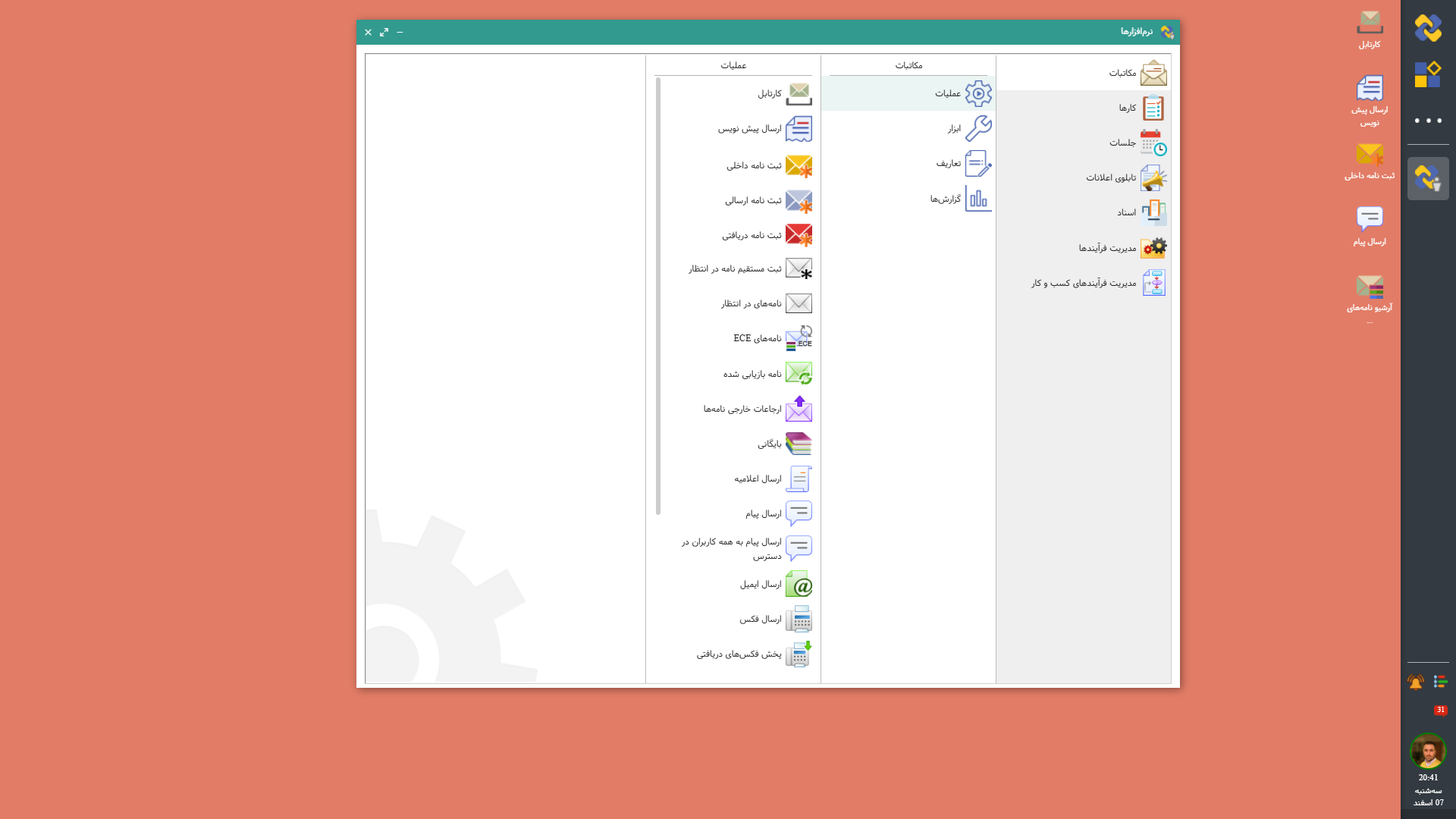Open the send fax machine icon
Viewport: 1456px width, 819px height.
[799, 620]
